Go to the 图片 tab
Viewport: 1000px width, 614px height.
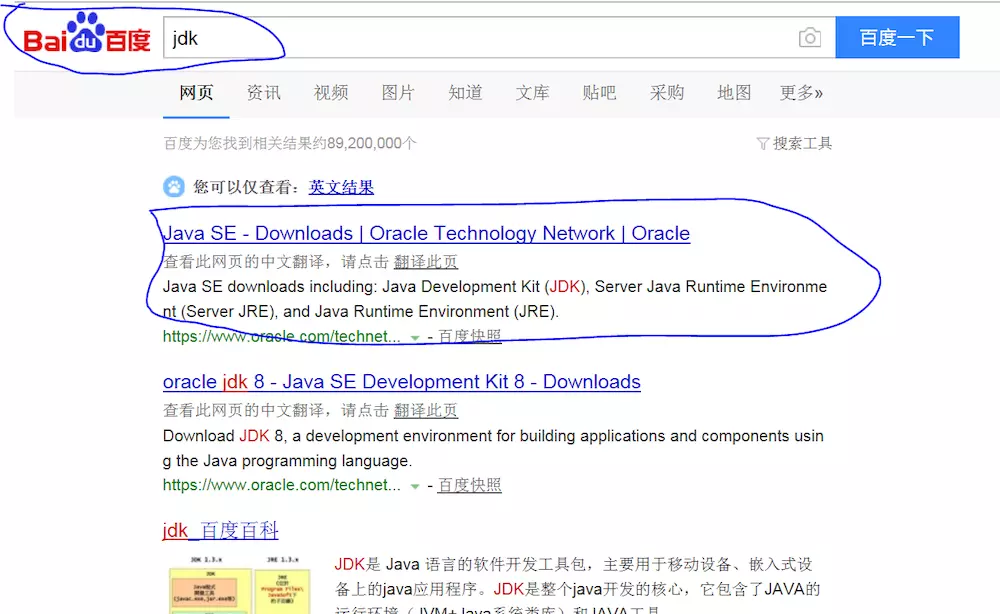pyautogui.click(x=398, y=93)
